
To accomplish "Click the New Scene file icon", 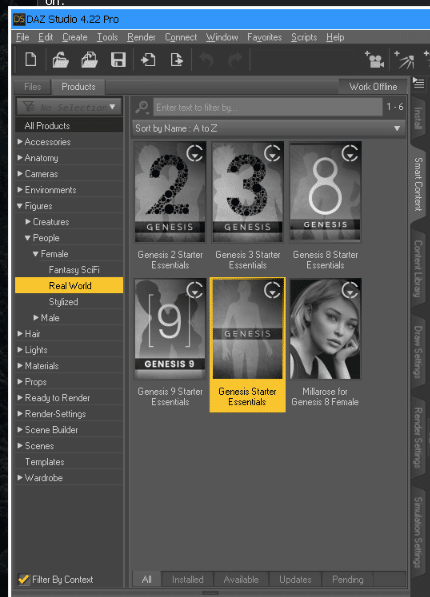I will 31,60.
